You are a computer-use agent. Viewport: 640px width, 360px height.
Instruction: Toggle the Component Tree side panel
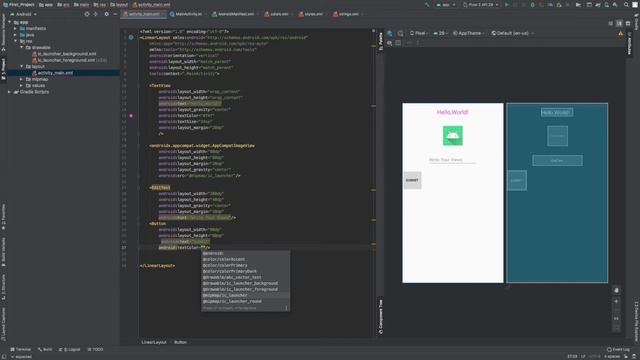[380, 317]
